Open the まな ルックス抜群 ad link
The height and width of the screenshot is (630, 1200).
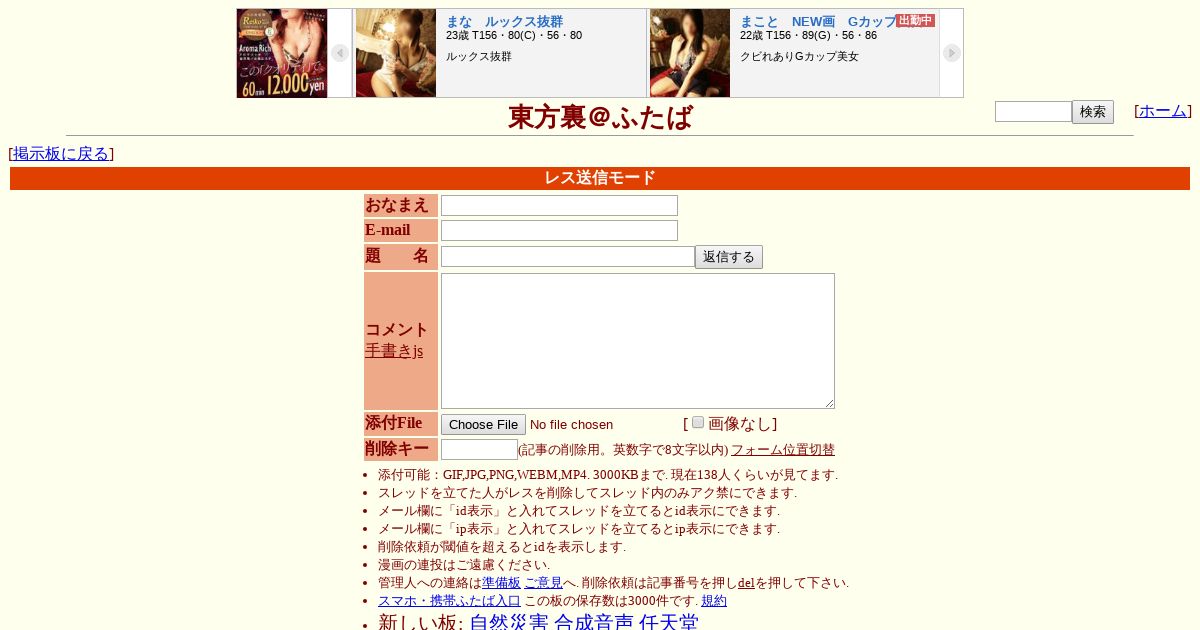coord(504,21)
